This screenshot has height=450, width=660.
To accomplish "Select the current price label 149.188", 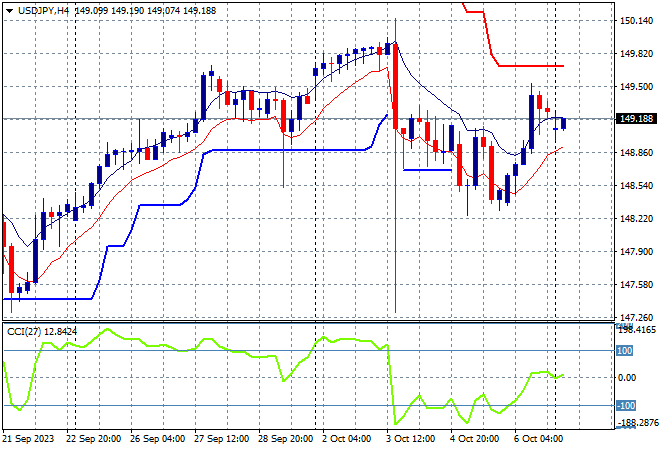I will click(636, 119).
